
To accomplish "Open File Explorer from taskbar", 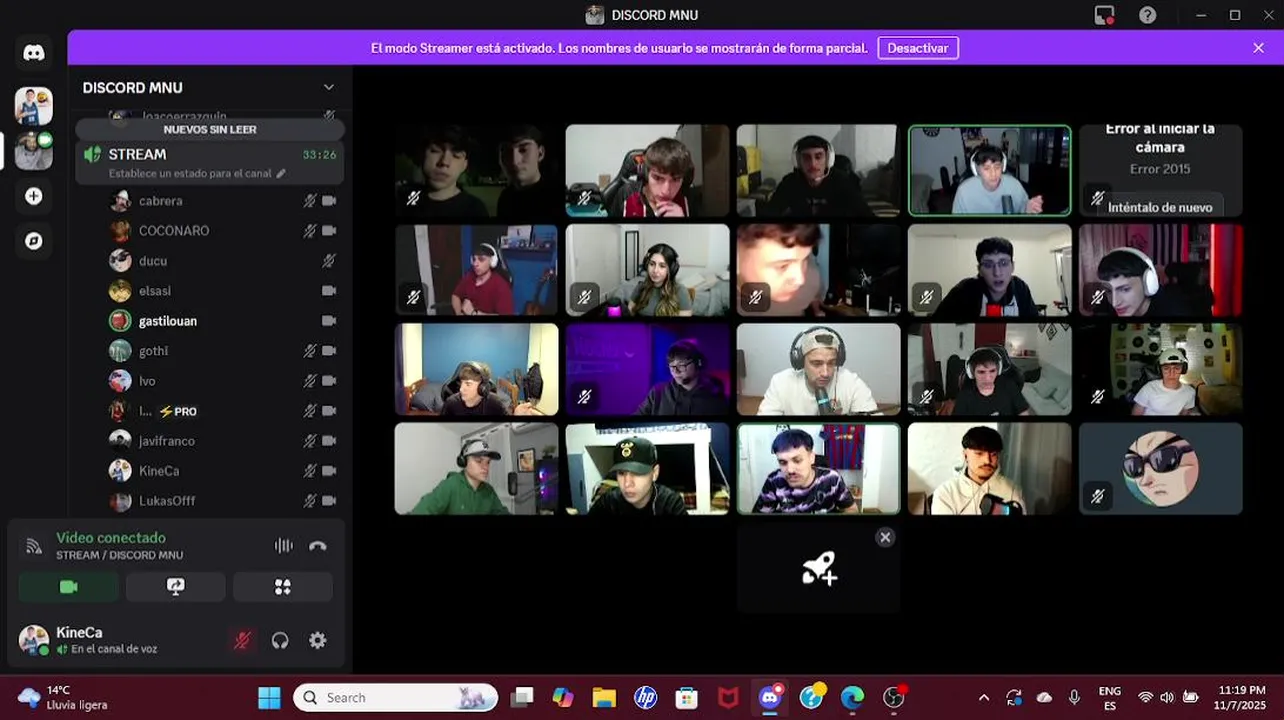I will point(604,698).
